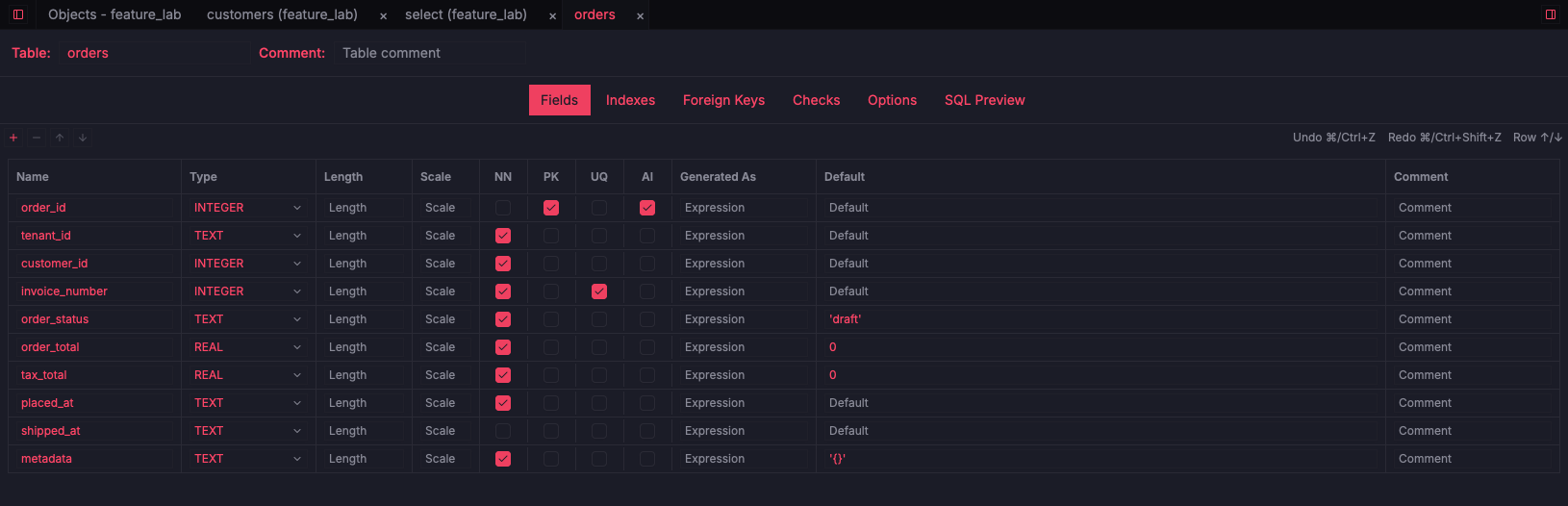Click the Table comment input field
Screen dimensions: 1568x506
[x=431, y=53]
